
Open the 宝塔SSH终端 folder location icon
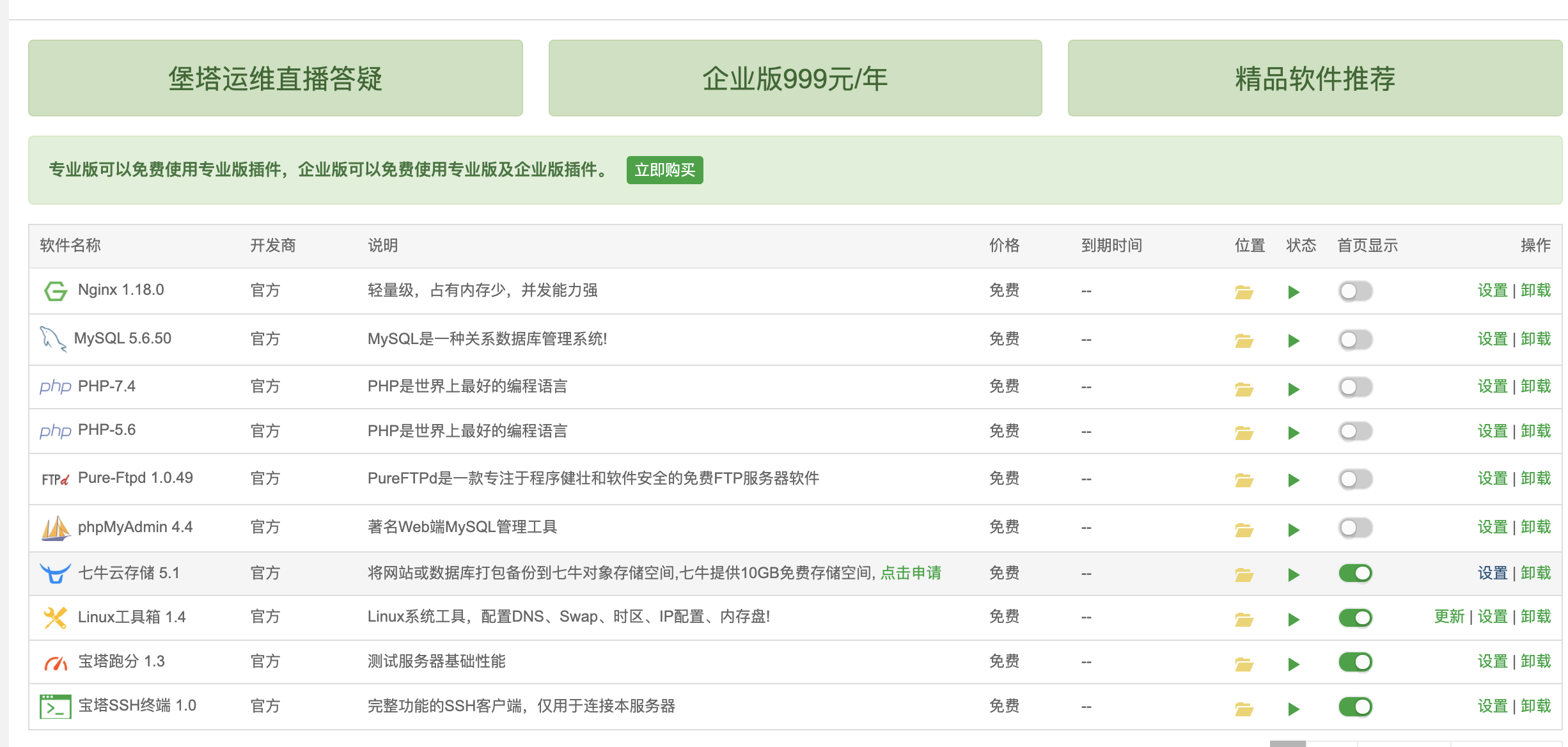click(1244, 709)
